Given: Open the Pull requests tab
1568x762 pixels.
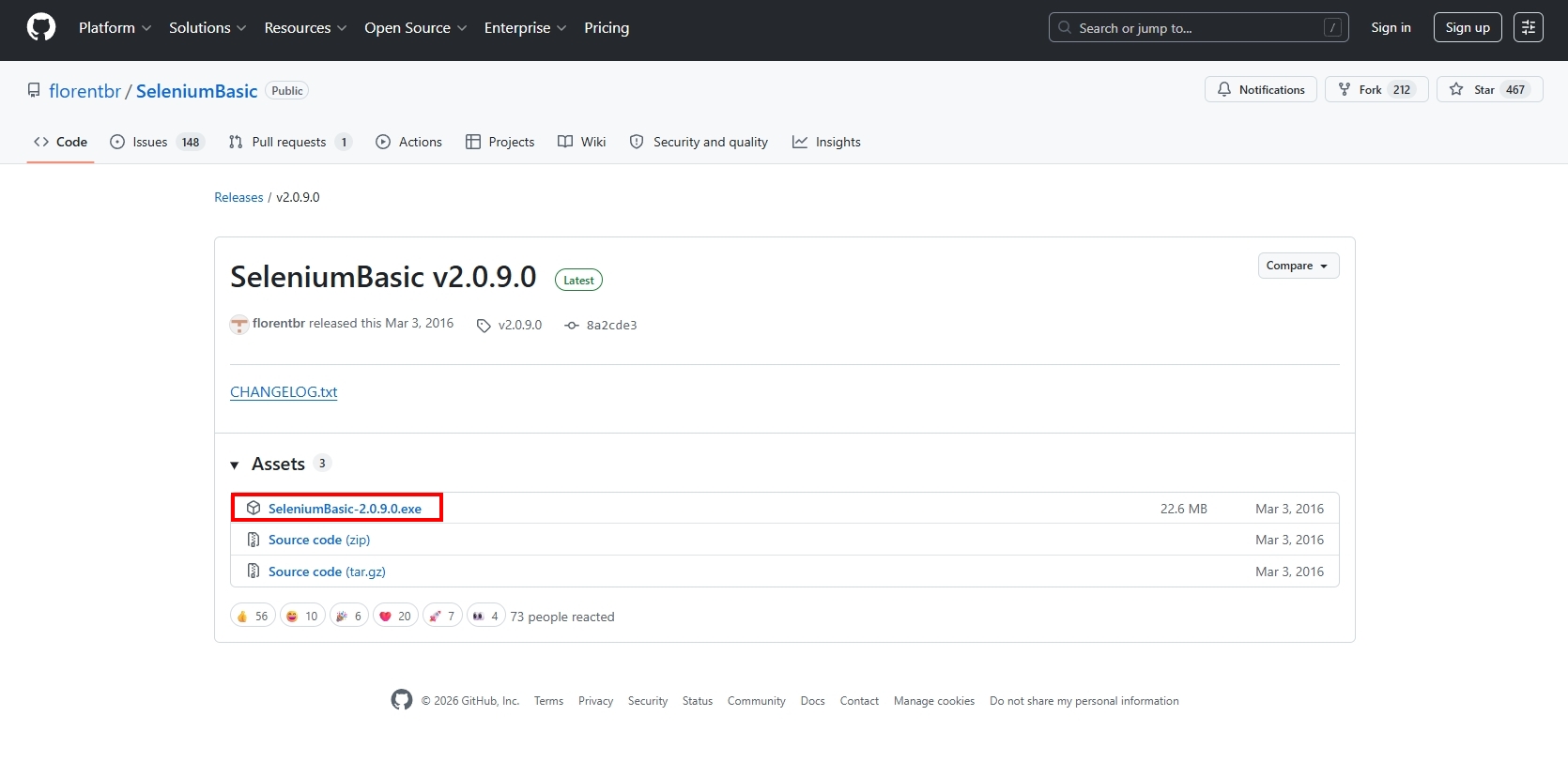Looking at the screenshot, I should pyautogui.click(x=290, y=142).
